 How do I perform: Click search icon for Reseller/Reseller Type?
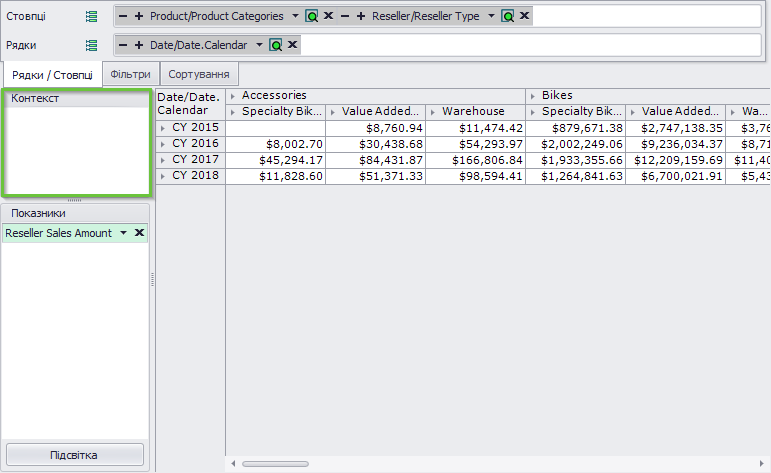[x=507, y=16]
